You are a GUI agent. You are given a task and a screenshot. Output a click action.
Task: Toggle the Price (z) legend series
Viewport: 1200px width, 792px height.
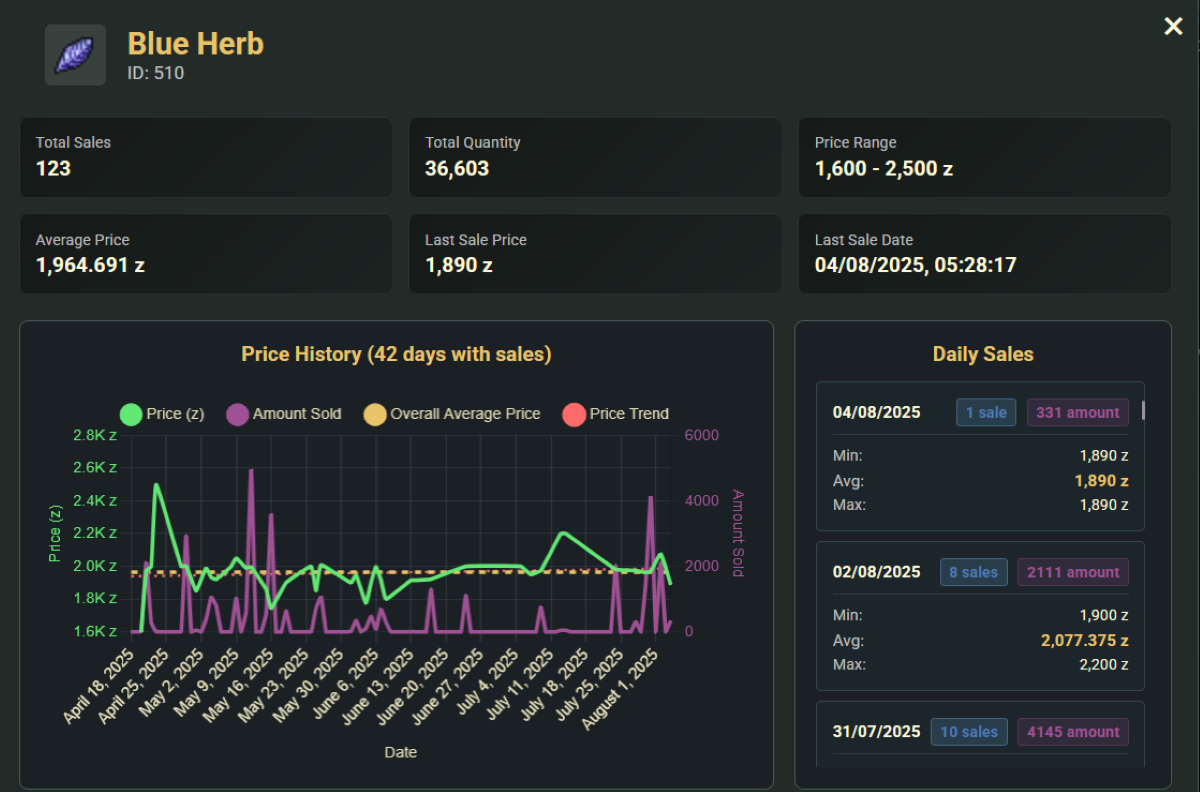point(162,414)
